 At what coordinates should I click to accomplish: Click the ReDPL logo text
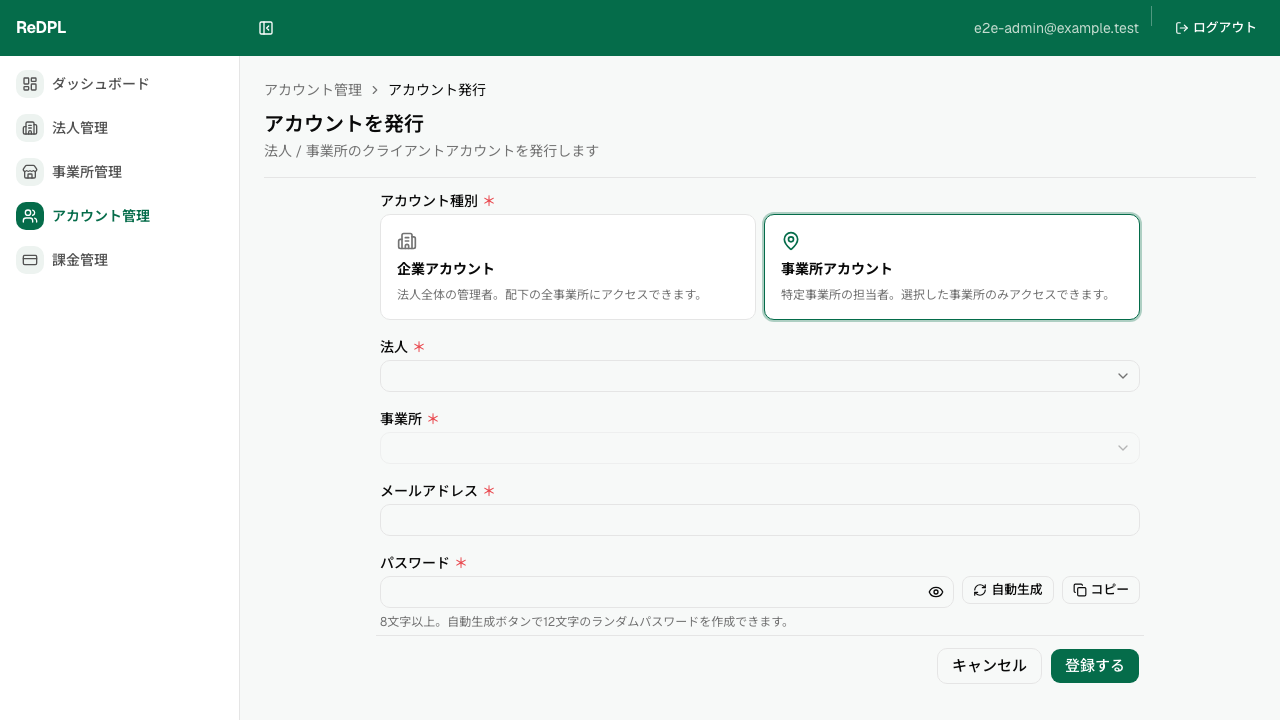click(x=41, y=28)
